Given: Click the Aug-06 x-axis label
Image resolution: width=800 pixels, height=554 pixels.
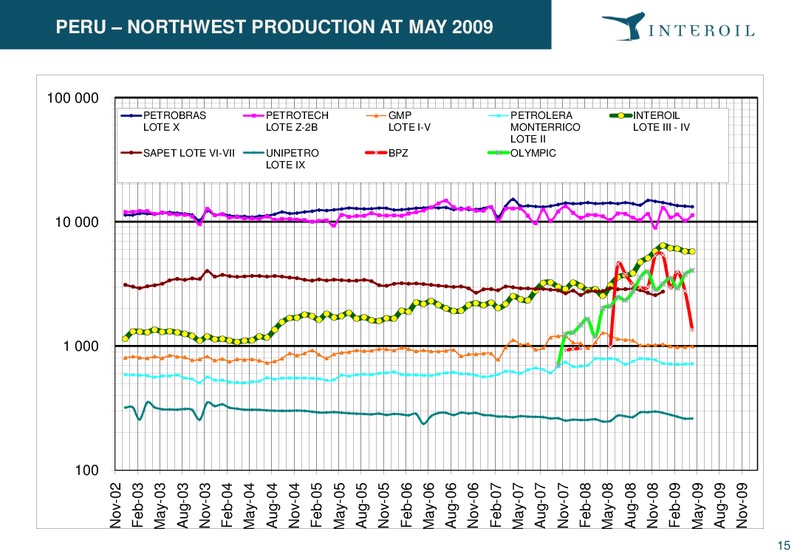Looking at the screenshot, I should click(452, 506).
